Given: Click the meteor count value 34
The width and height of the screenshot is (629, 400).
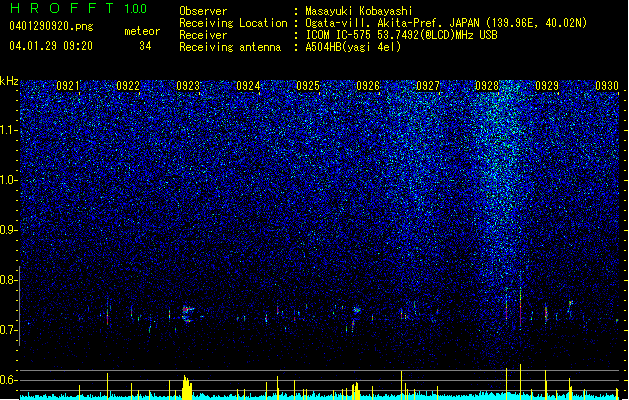Looking at the screenshot, I should [x=145, y=46].
